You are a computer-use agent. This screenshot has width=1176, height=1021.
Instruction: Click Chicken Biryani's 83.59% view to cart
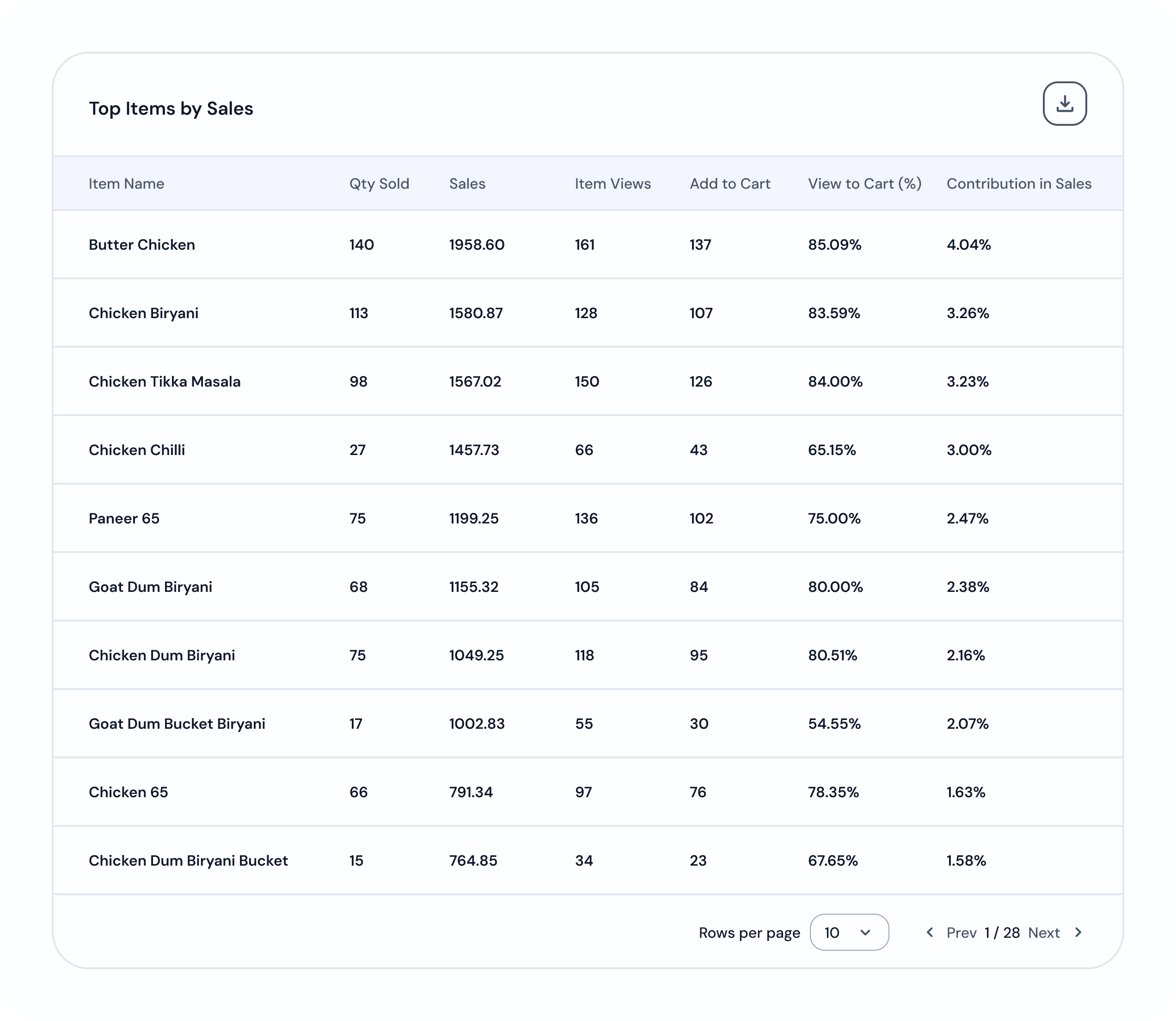(834, 313)
